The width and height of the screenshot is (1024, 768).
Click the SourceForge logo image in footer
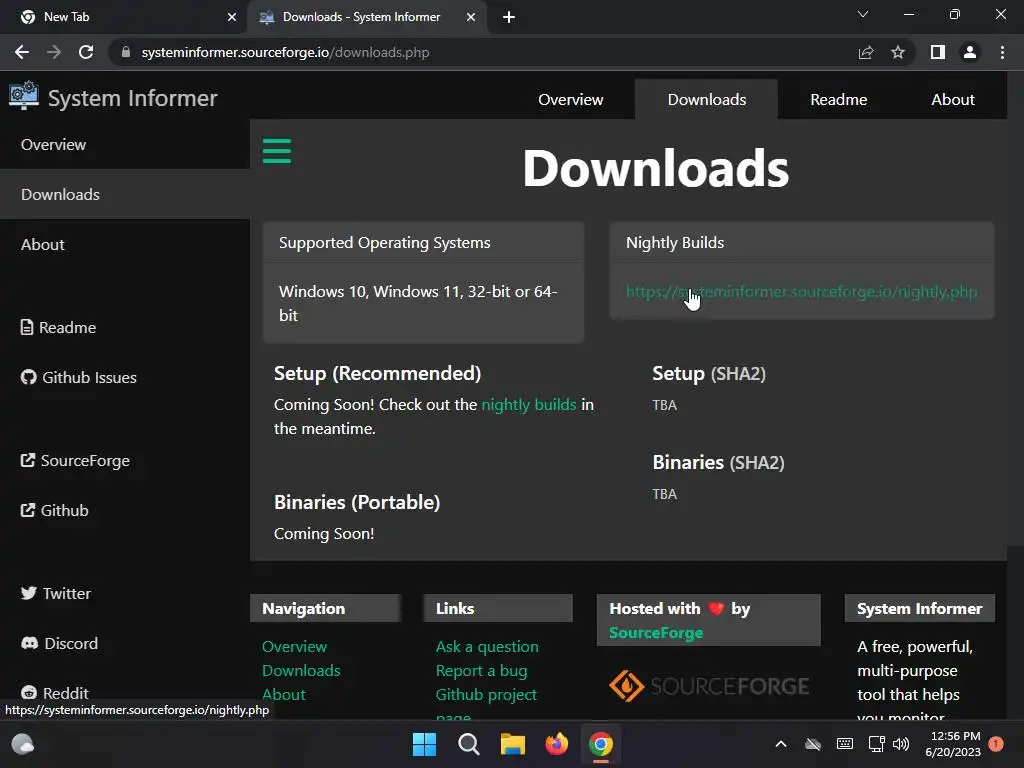coord(709,686)
